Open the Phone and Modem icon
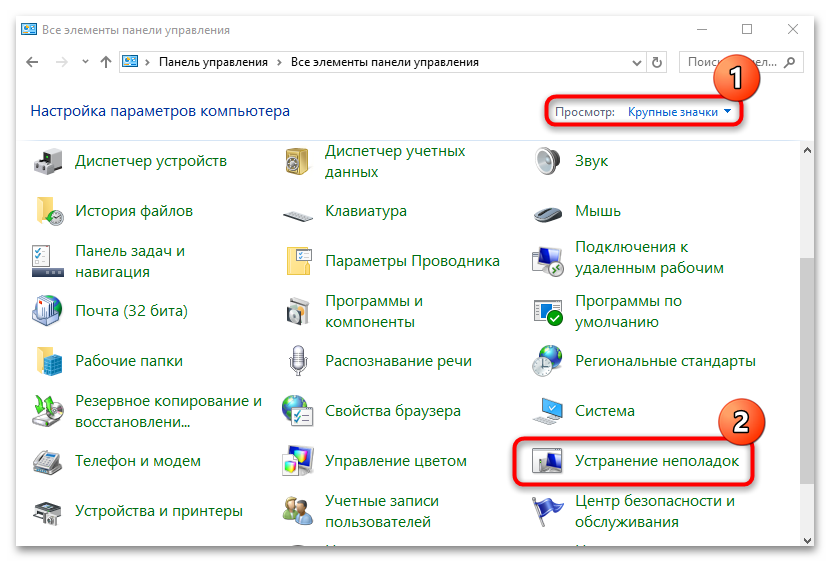Image resolution: width=830 pixels, height=562 pixels. click(x=48, y=461)
